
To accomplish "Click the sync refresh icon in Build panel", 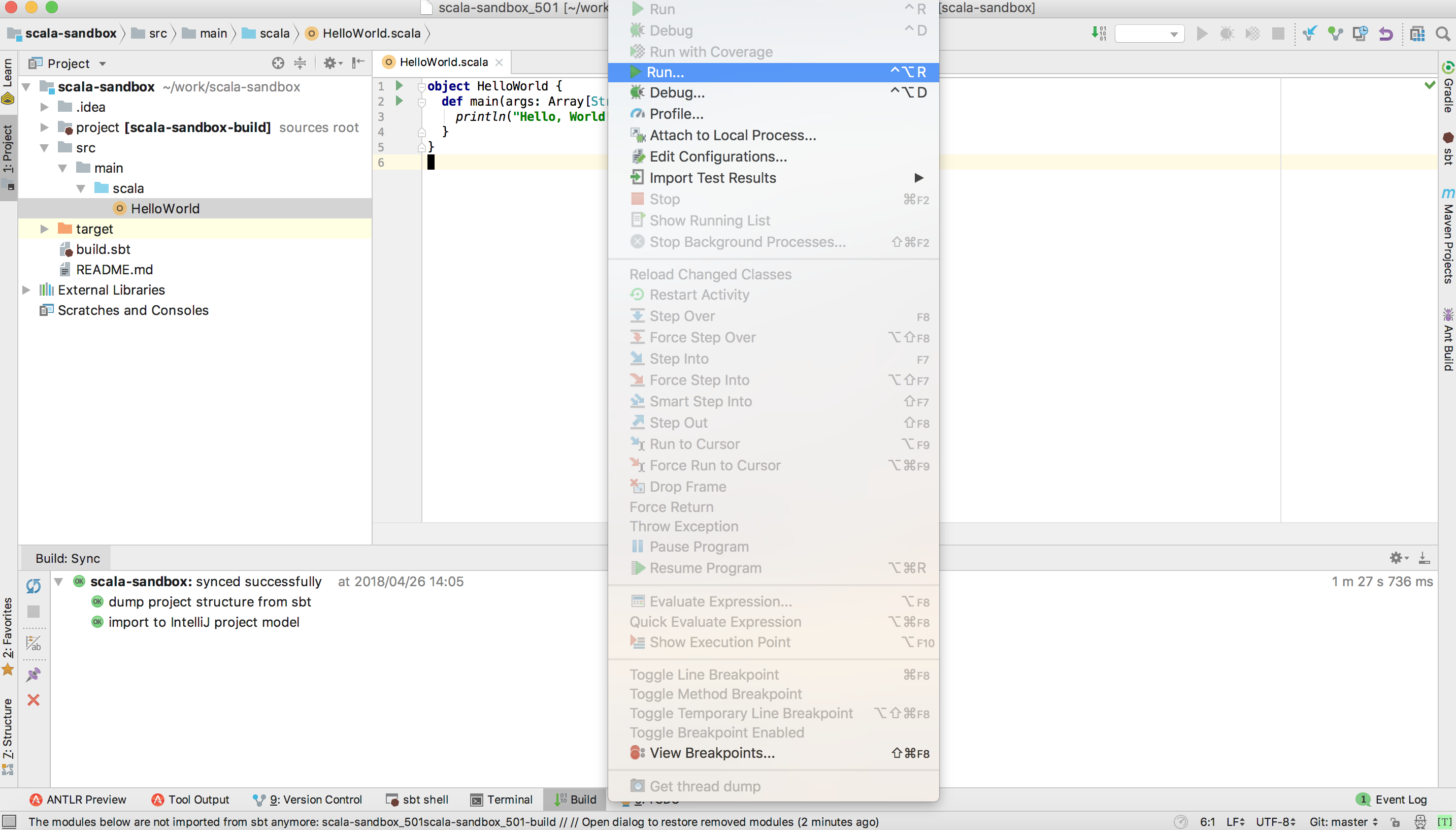I will click(x=34, y=586).
